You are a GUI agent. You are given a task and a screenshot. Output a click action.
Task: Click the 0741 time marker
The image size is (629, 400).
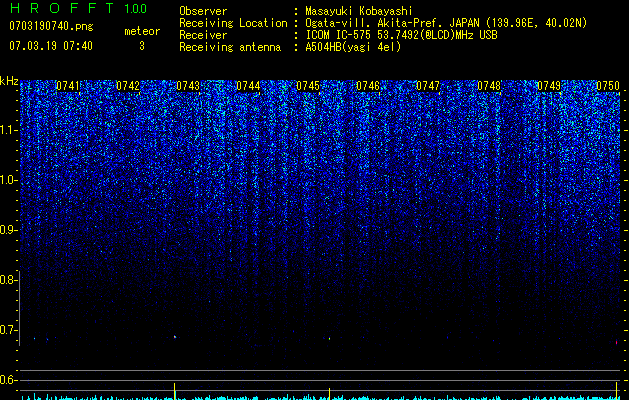(x=67, y=86)
